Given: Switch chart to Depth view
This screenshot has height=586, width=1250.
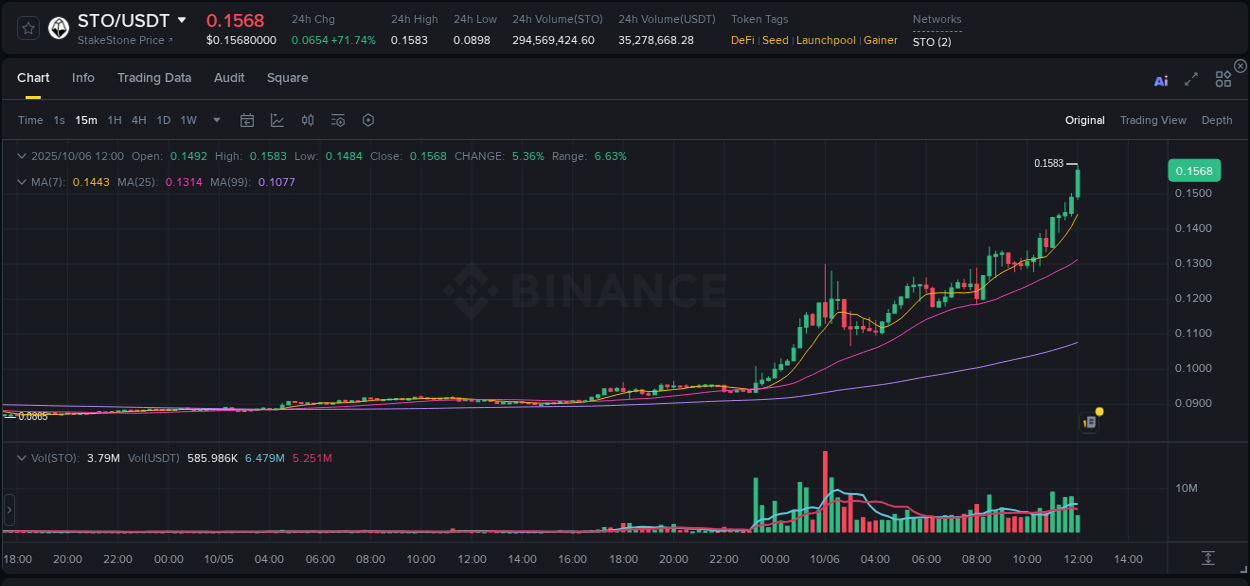Looking at the screenshot, I should coord(1217,120).
